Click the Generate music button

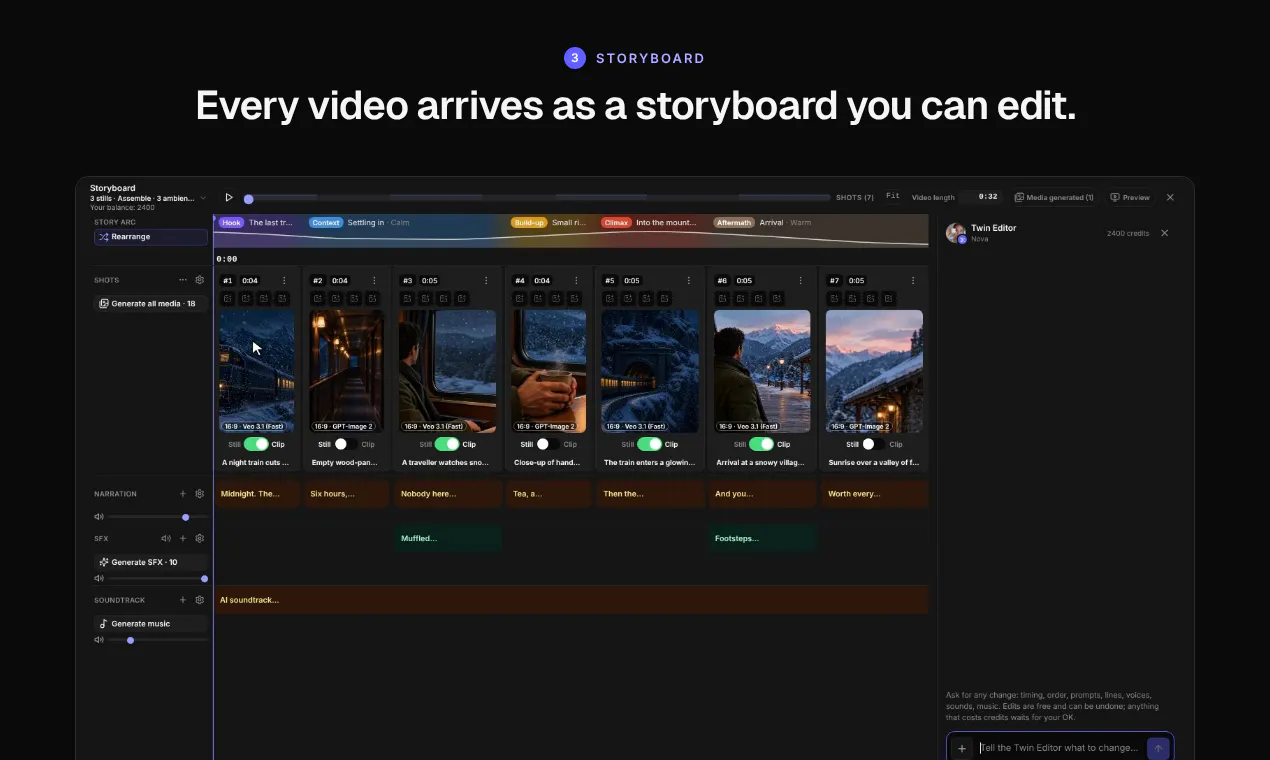[x=151, y=624]
